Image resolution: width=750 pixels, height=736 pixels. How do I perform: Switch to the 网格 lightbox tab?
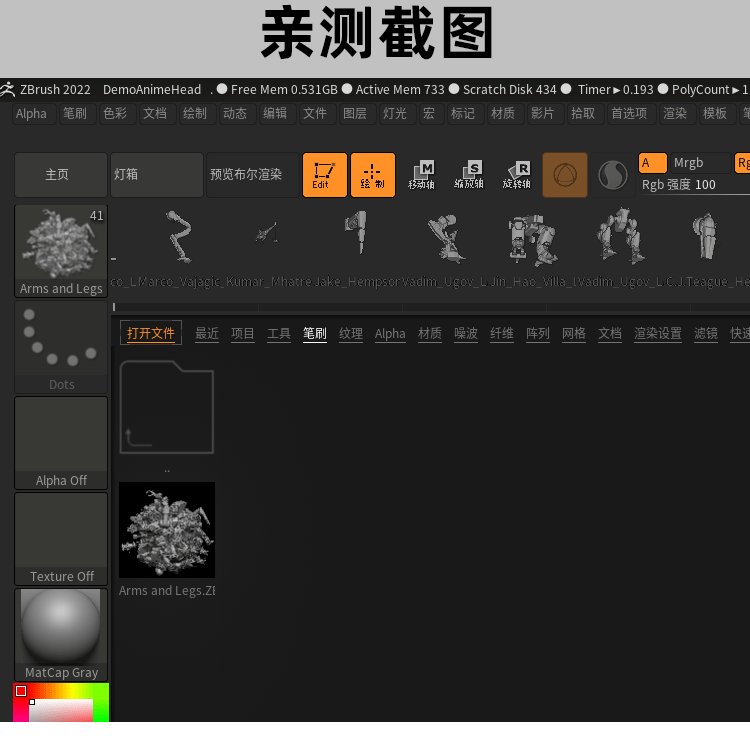pyautogui.click(x=574, y=333)
